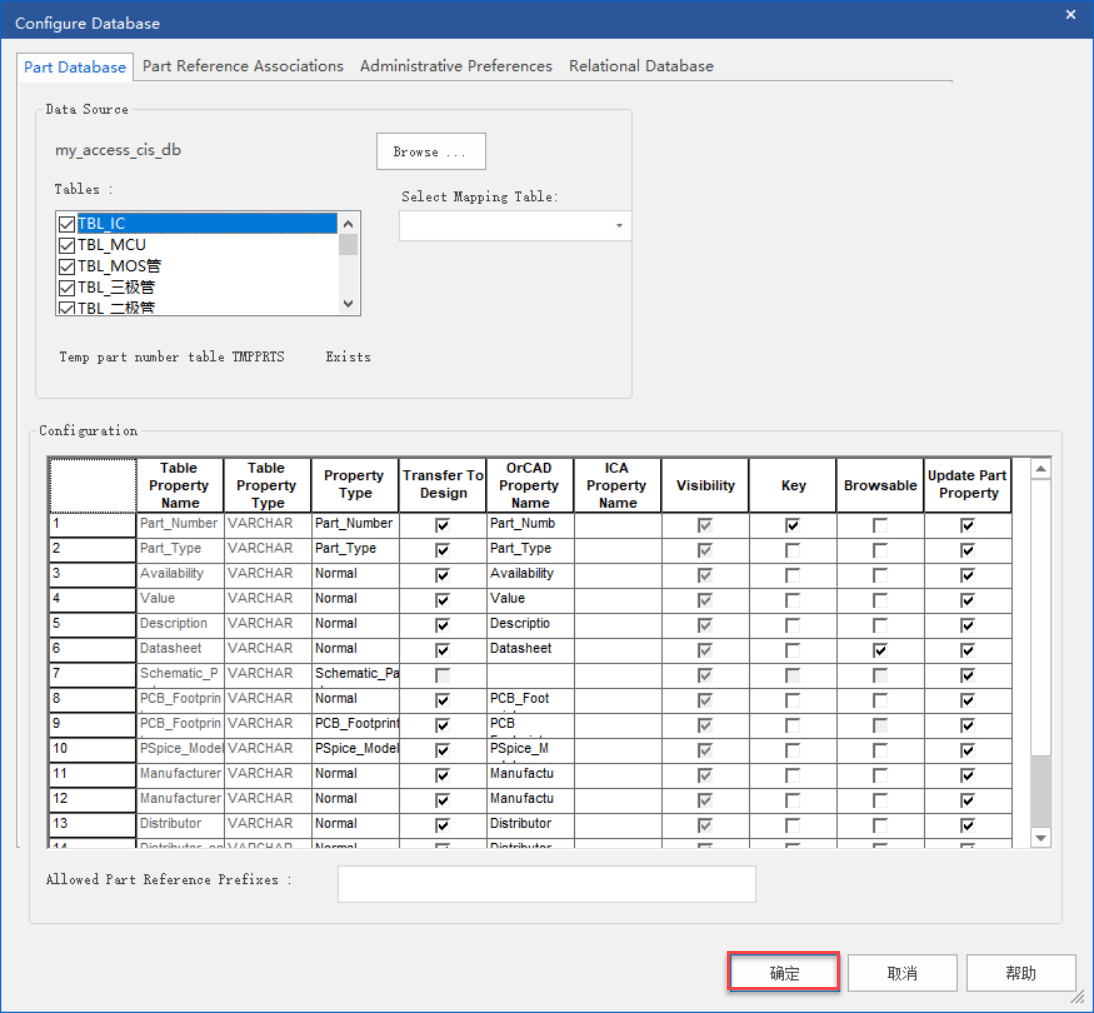Click the Browse button for data source
1094x1013 pixels.
[431, 152]
